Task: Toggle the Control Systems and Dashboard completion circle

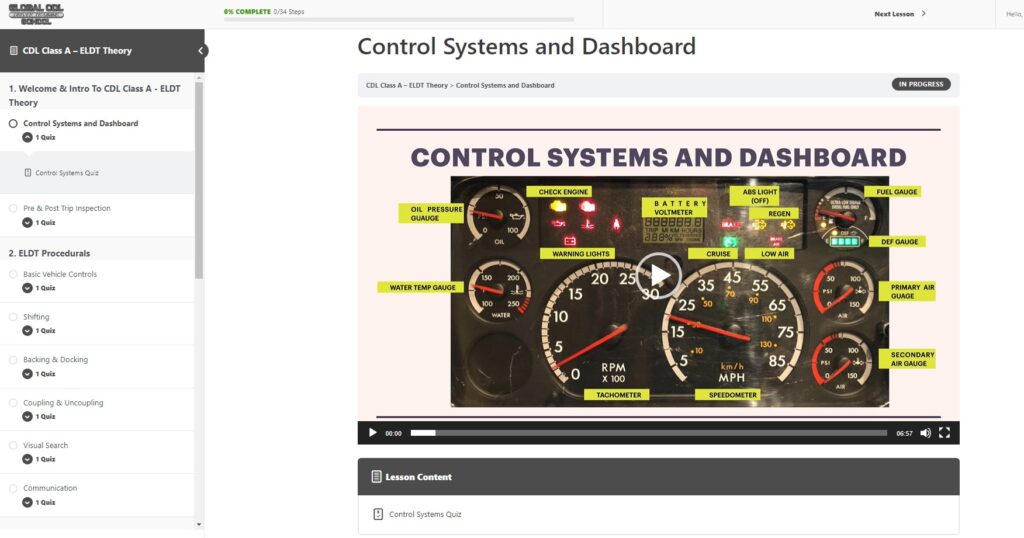Action: pyautogui.click(x=13, y=124)
